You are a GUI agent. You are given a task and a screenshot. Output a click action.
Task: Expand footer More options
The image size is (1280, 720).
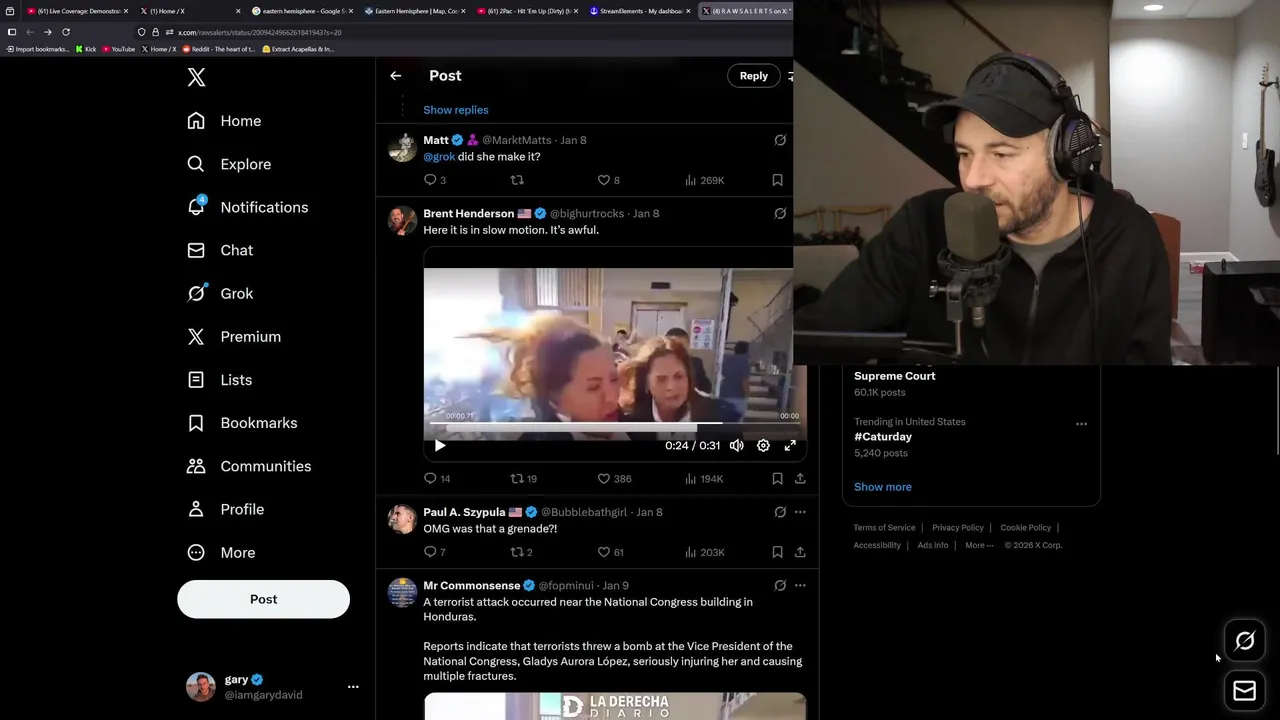tap(979, 545)
